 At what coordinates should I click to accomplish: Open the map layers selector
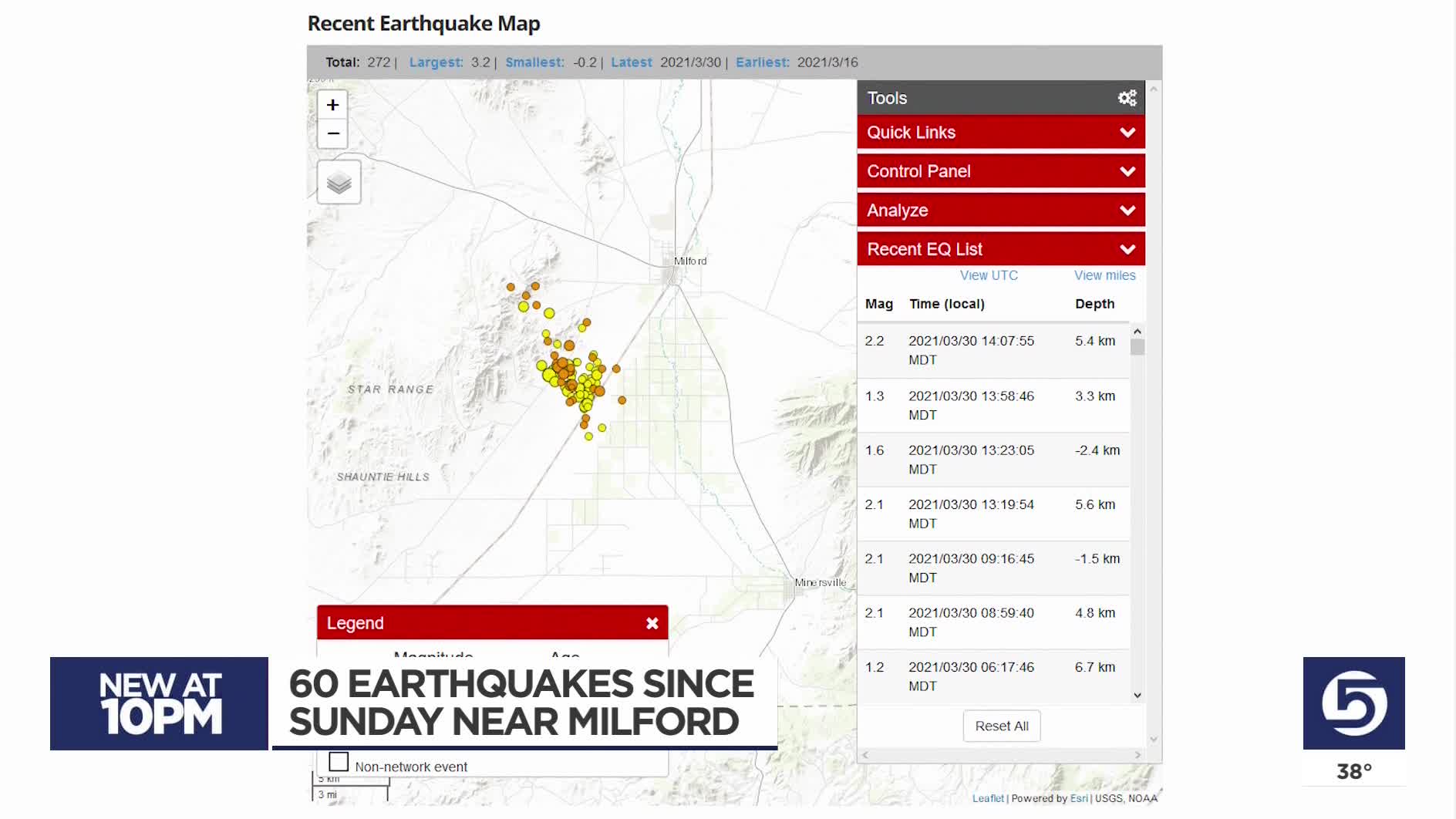339,183
